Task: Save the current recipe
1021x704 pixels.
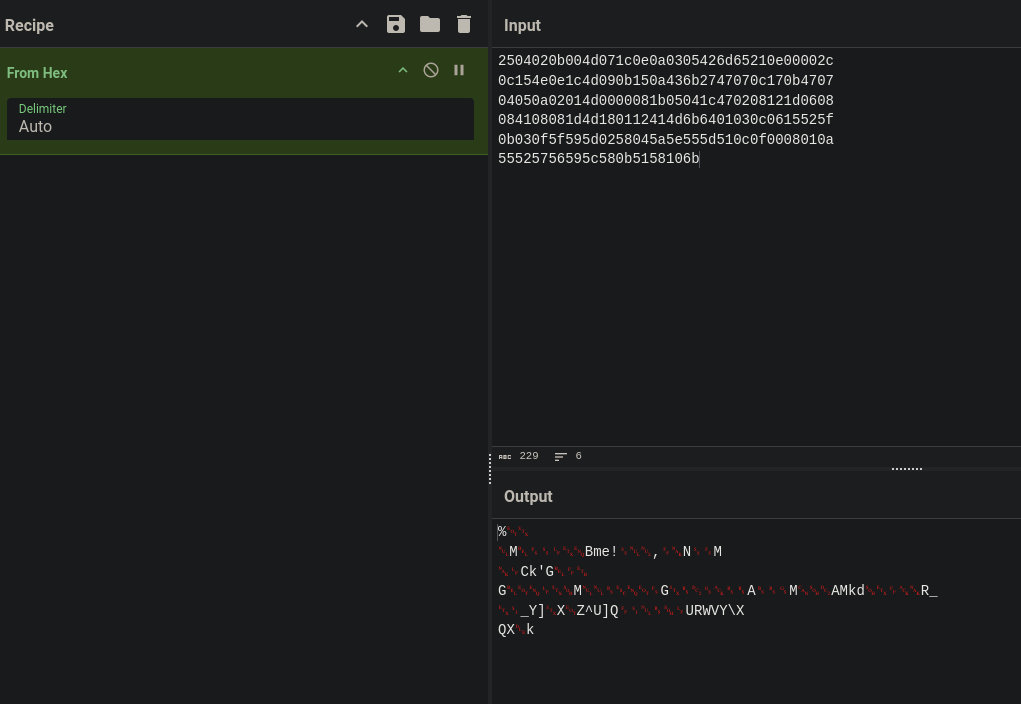Action: point(396,25)
